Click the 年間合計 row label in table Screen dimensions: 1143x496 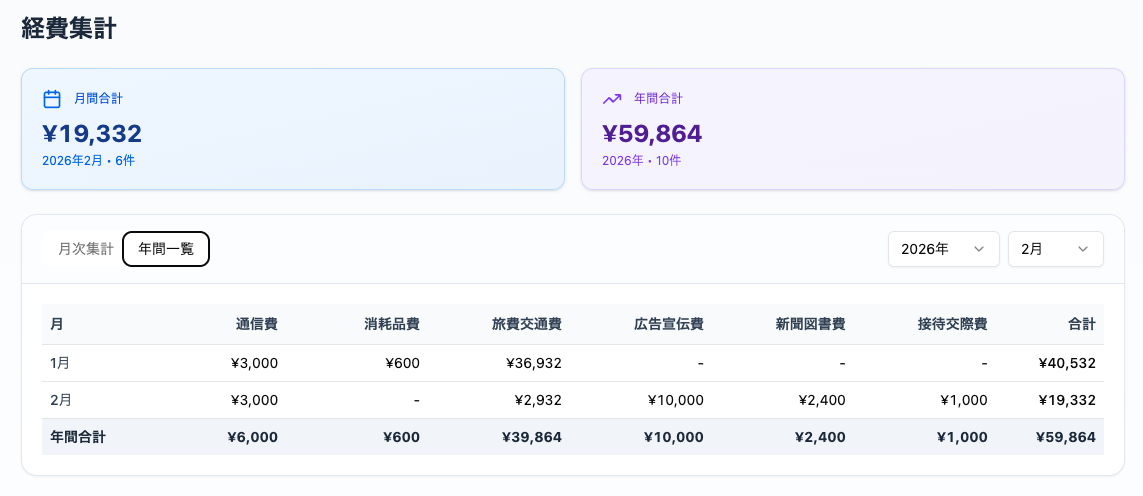78,437
